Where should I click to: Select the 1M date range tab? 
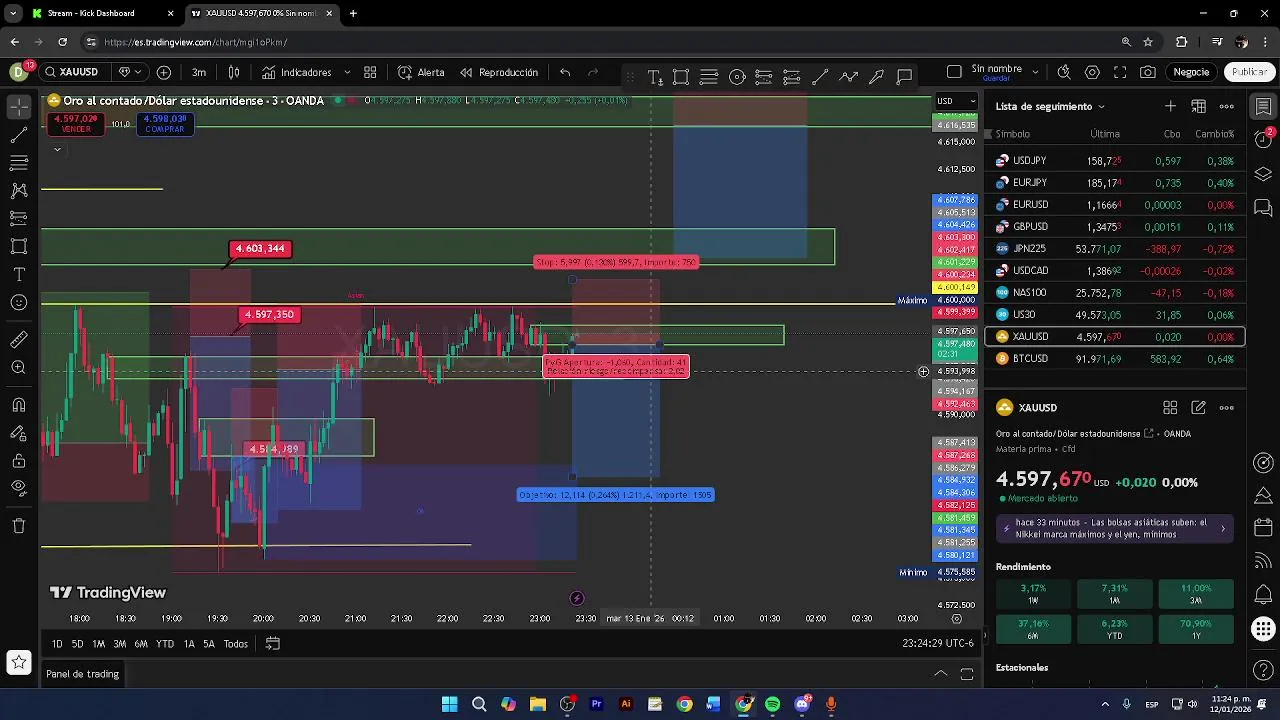(x=98, y=644)
